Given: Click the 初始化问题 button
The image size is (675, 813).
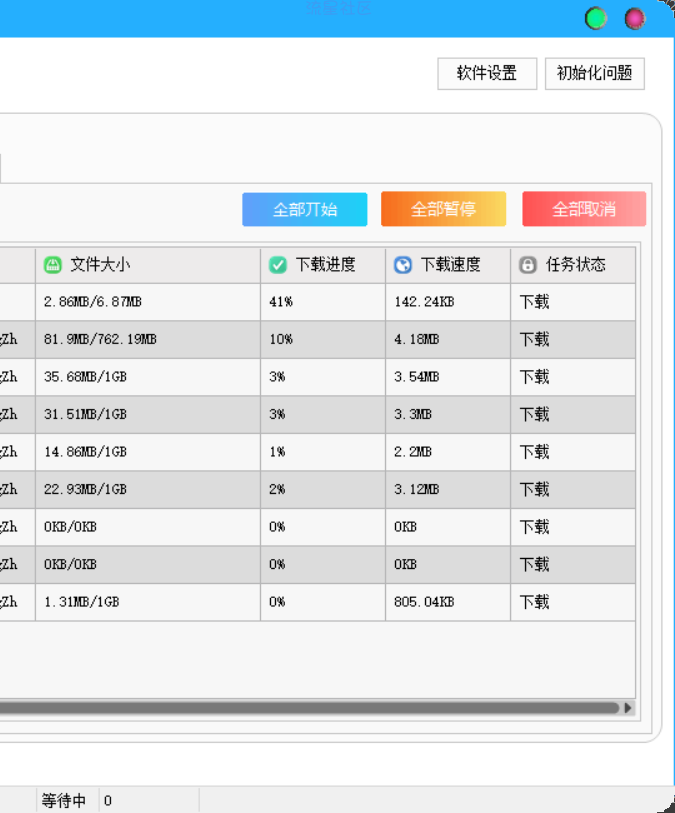Looking at the screenshot, I should click(x=595, y=74).
